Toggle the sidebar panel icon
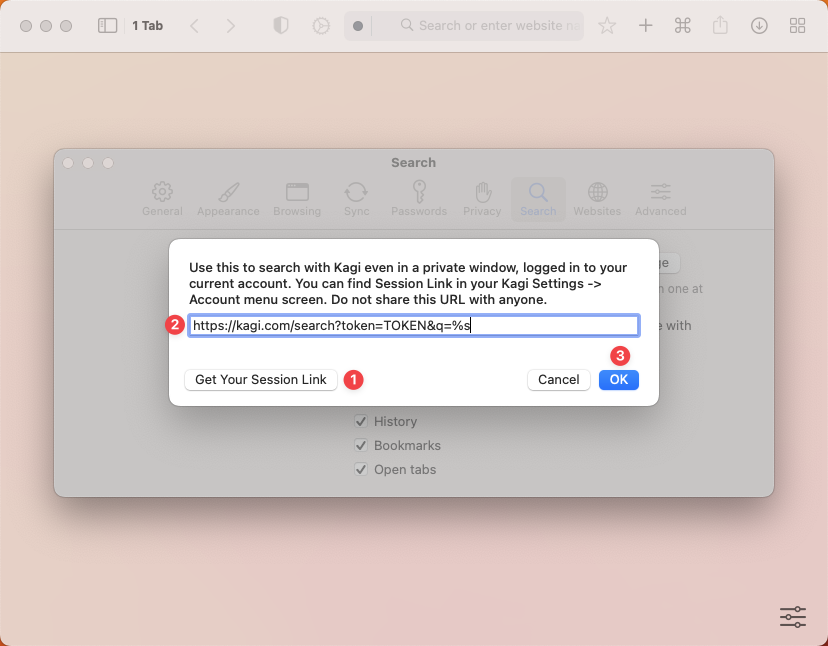The width and height of the screenshot is (828, 646). (x=108, y=26)
